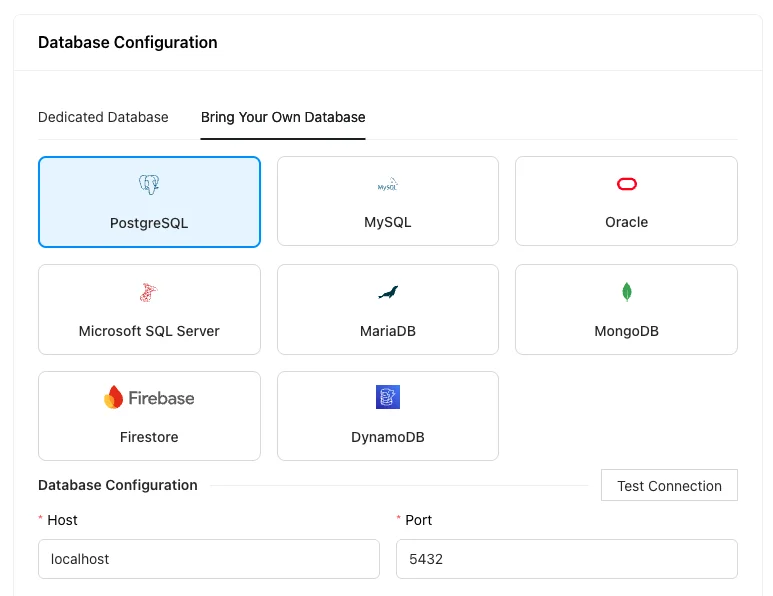Select the Bring Your Own Database tab

coord(283,117)
